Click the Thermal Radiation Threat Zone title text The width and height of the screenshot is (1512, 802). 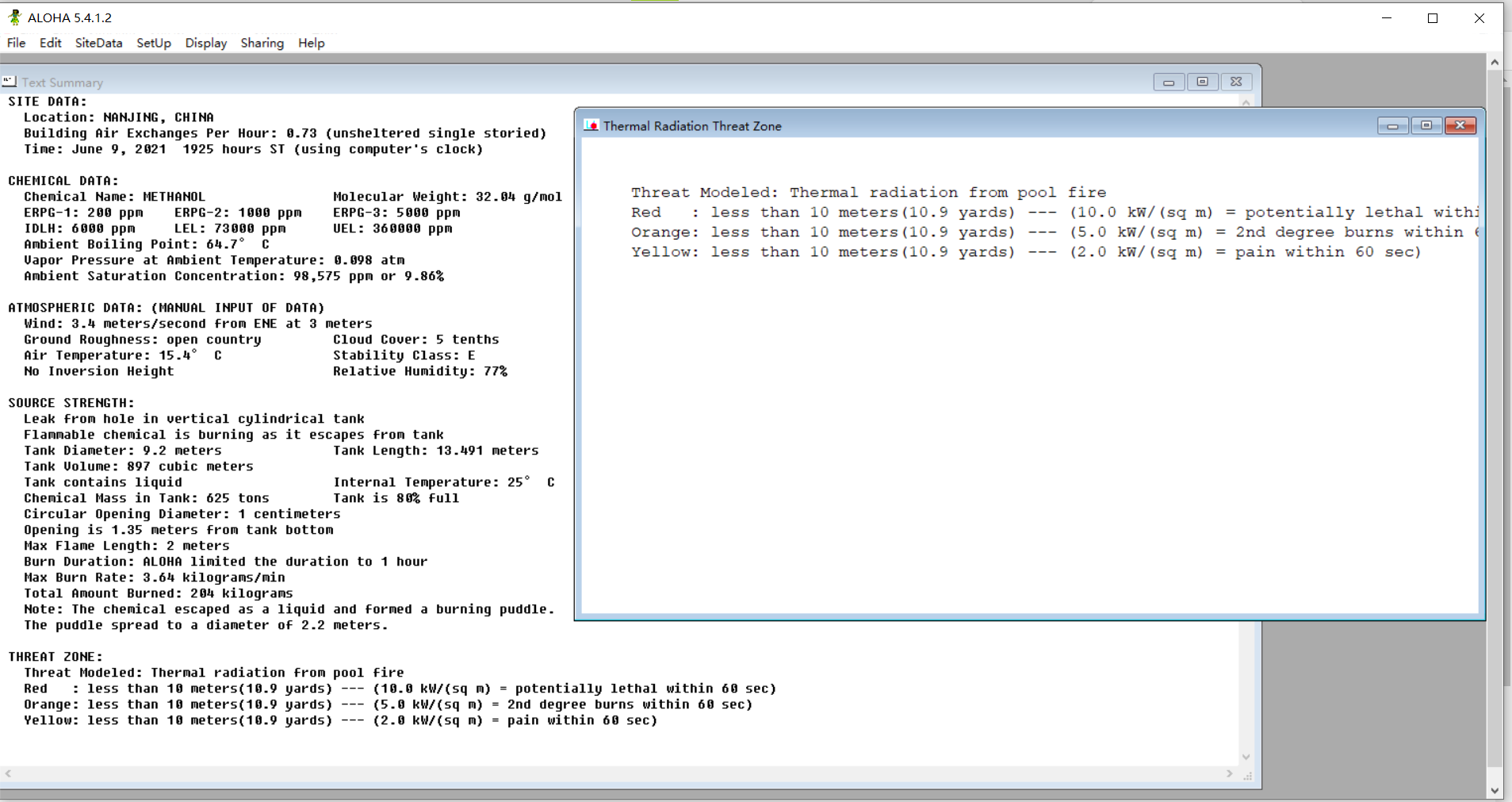click(x=692, y=126)
